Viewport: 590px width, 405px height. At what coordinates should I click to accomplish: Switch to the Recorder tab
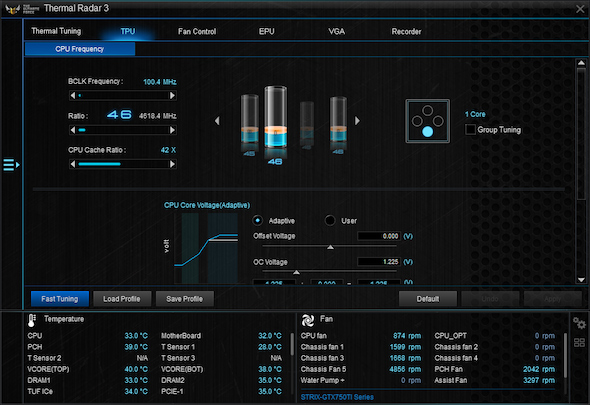[406, 32]
